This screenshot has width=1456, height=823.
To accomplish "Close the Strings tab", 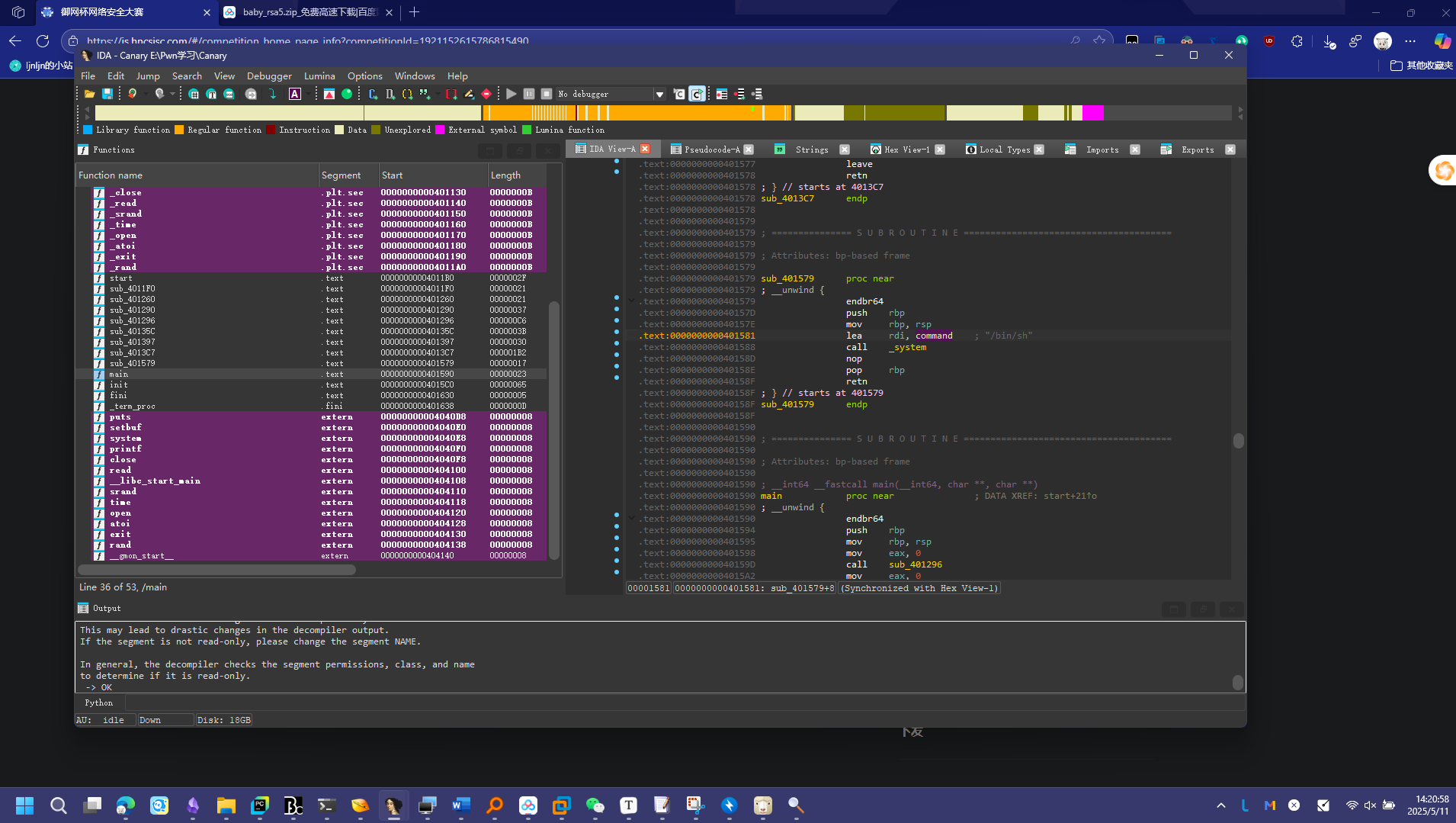I will 844,149.
